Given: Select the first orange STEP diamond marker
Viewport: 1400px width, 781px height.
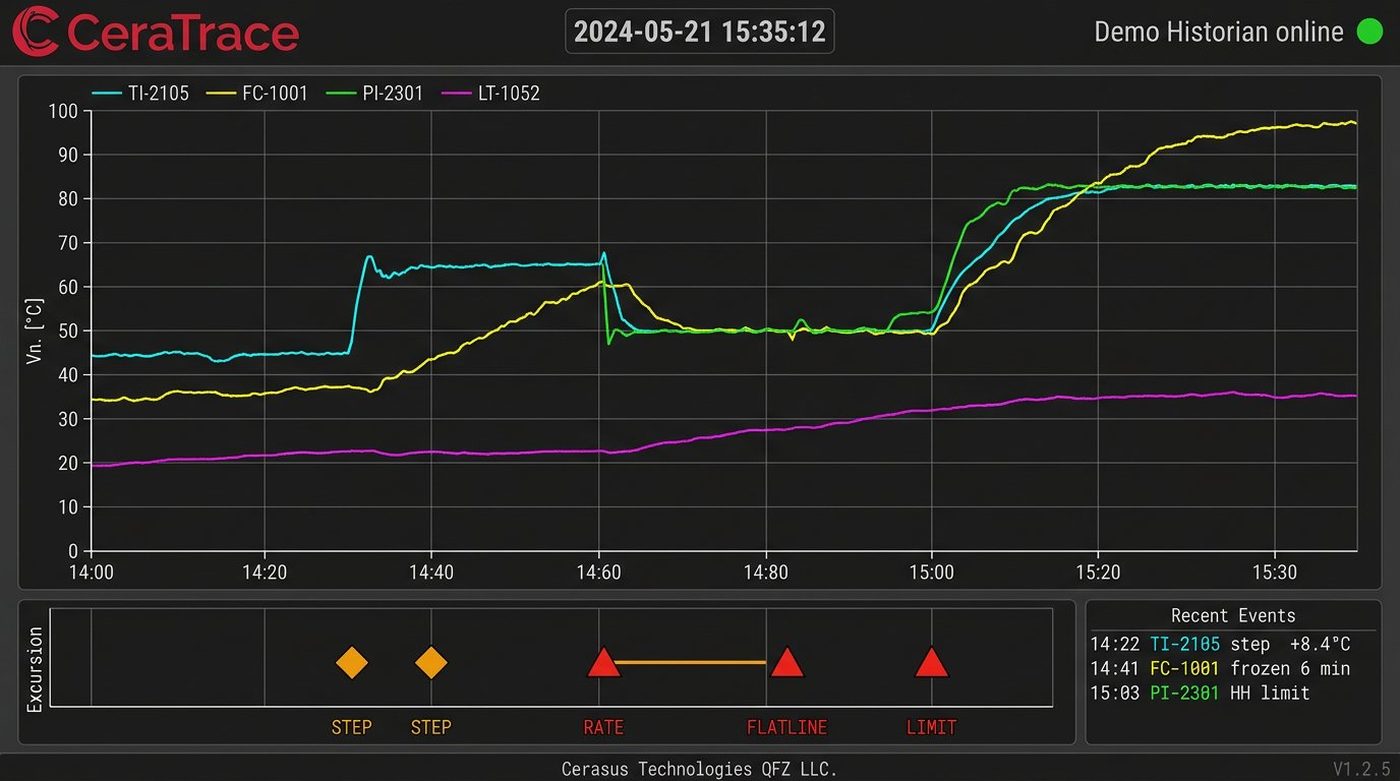Looking at the screenshot, I should (x=351, y=663).
